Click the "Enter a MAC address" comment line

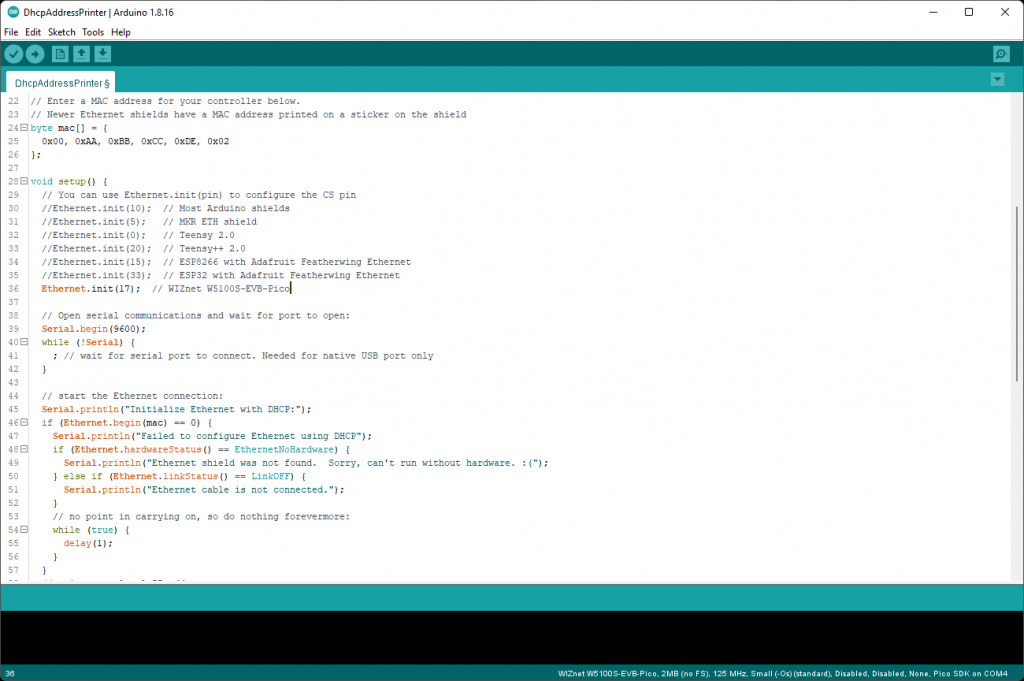pyautogui.click(x=165, y=101)
